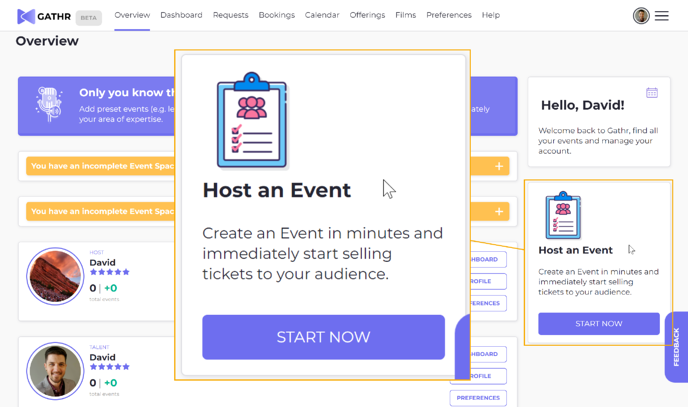Click the small clipboard Host an Event icon
Image resolution: width=688 pixels, height=407 pixels.
[563, 215]
